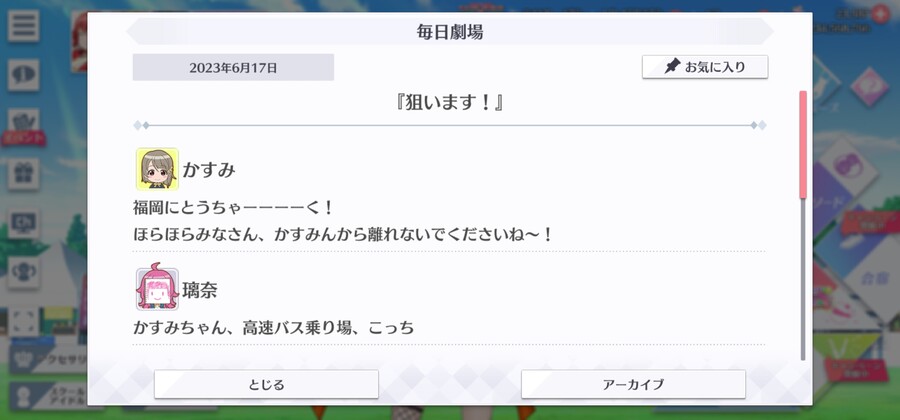Viewport: 900px width, 420px height.
Task: Select Rina's pink-haired avatar icon
Action: click(157, 289)
